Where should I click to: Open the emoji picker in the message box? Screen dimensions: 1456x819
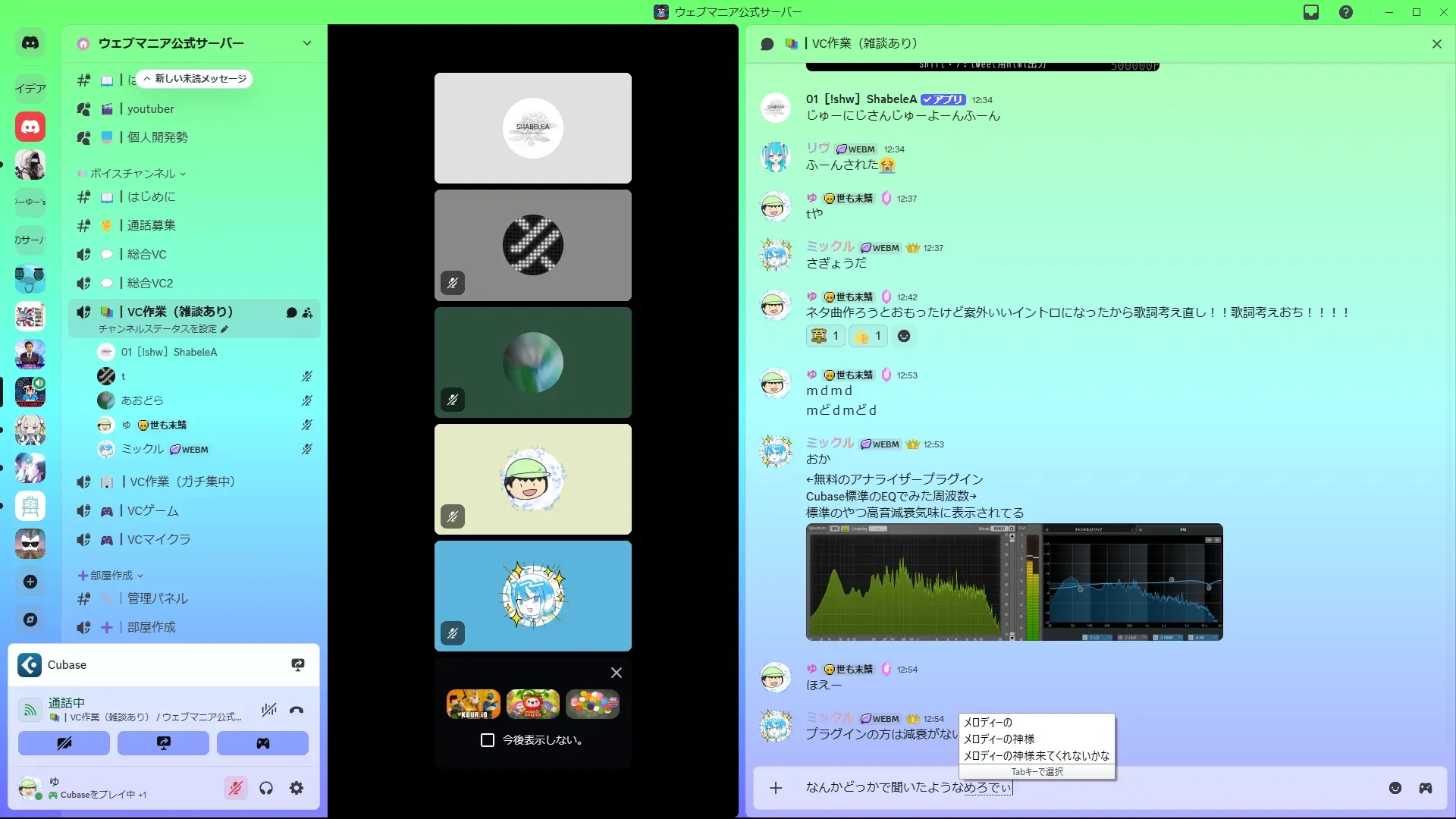click(x=1395, y=788)
